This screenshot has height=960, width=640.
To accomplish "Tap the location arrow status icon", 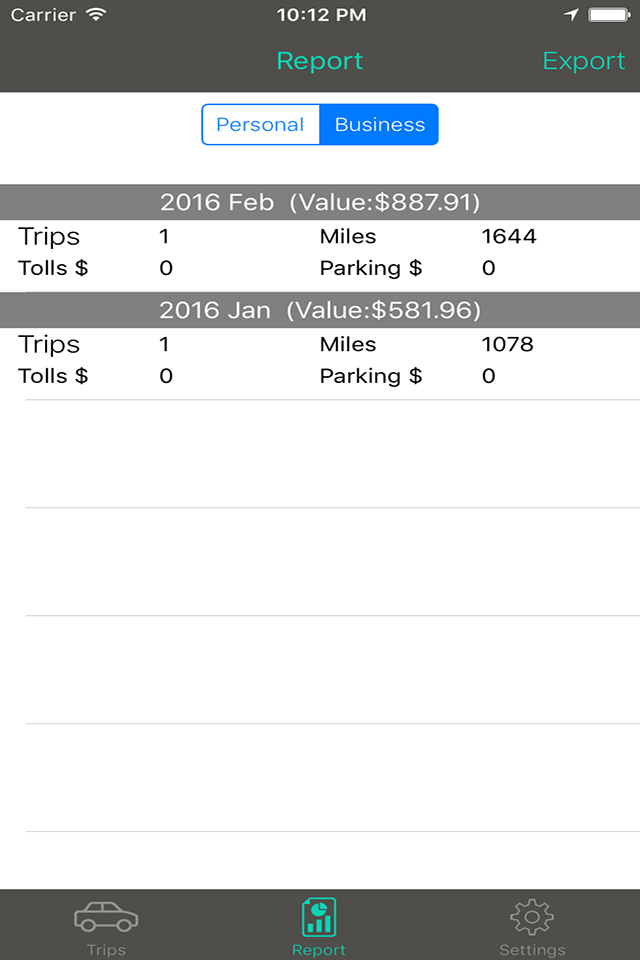I will (x=571, y=15).
